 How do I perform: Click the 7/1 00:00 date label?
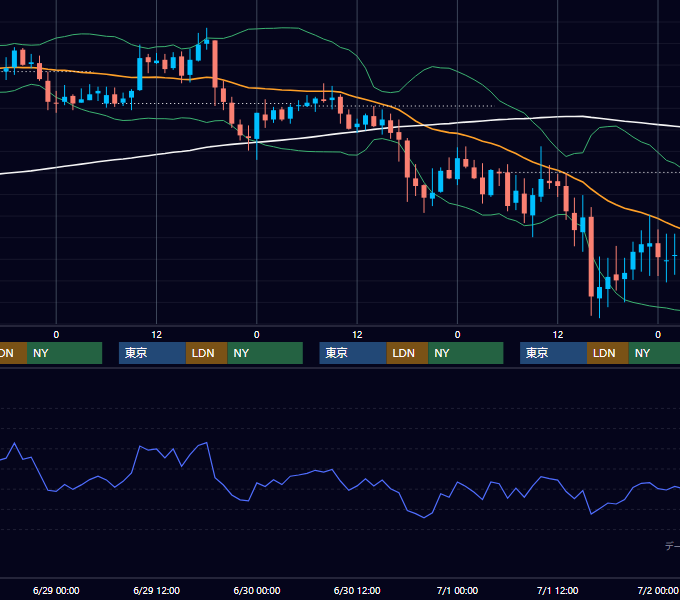[x=457, y=590]
